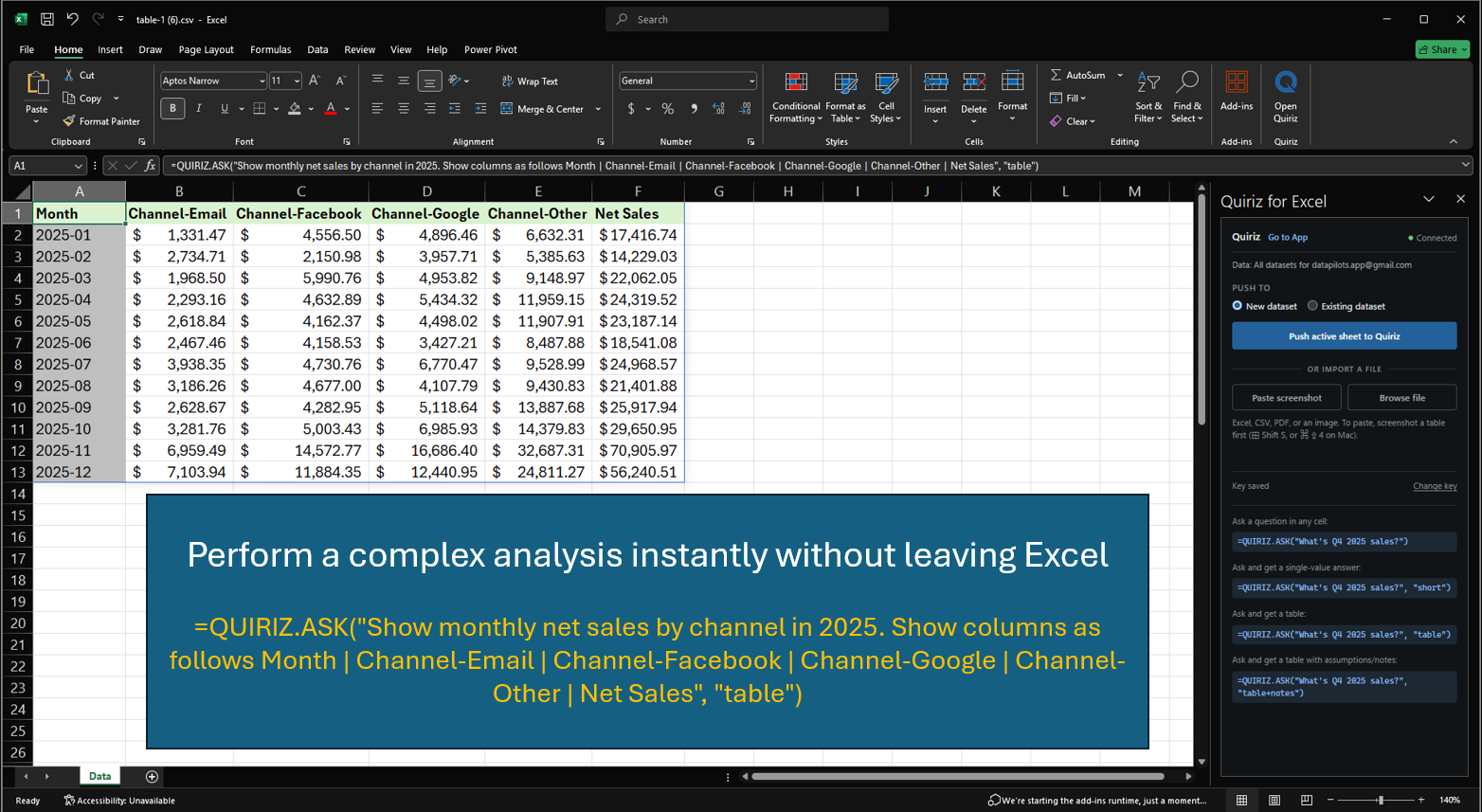Switch to Page Layout view in status bar
Image resolution: width=1482 pixels, height=812 pixels.
pos(1274,801)
